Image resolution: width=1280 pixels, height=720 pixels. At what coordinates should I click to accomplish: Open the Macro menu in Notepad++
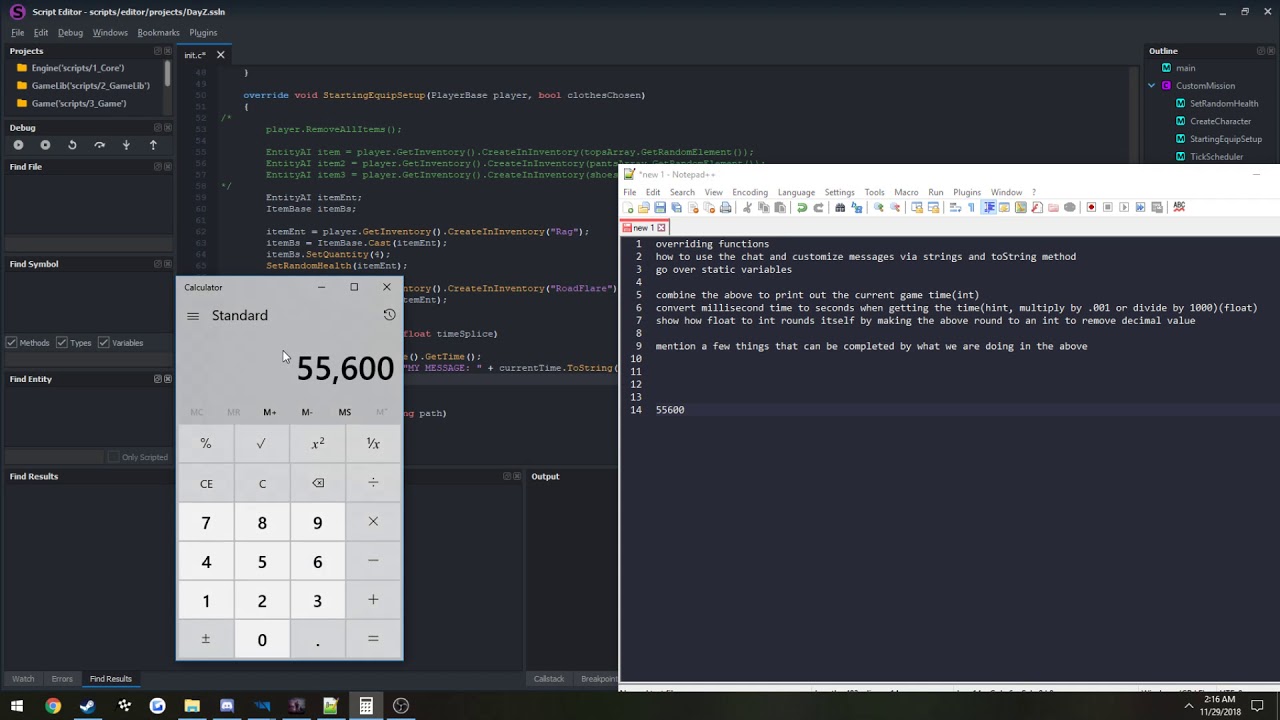[906, 192]
